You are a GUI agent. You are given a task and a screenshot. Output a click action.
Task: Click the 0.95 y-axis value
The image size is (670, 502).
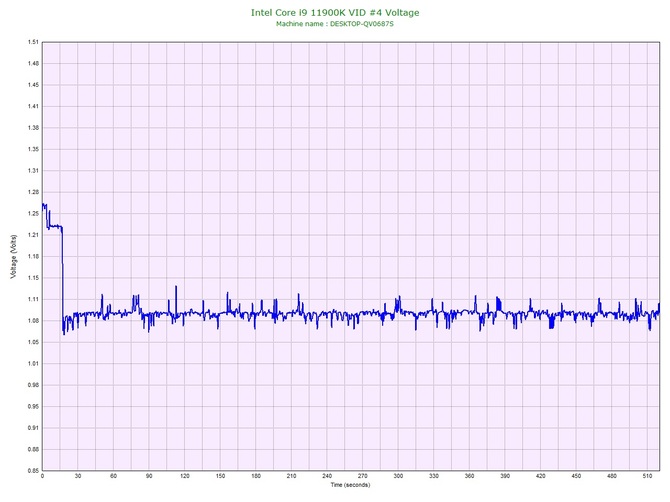click(33, 406)
